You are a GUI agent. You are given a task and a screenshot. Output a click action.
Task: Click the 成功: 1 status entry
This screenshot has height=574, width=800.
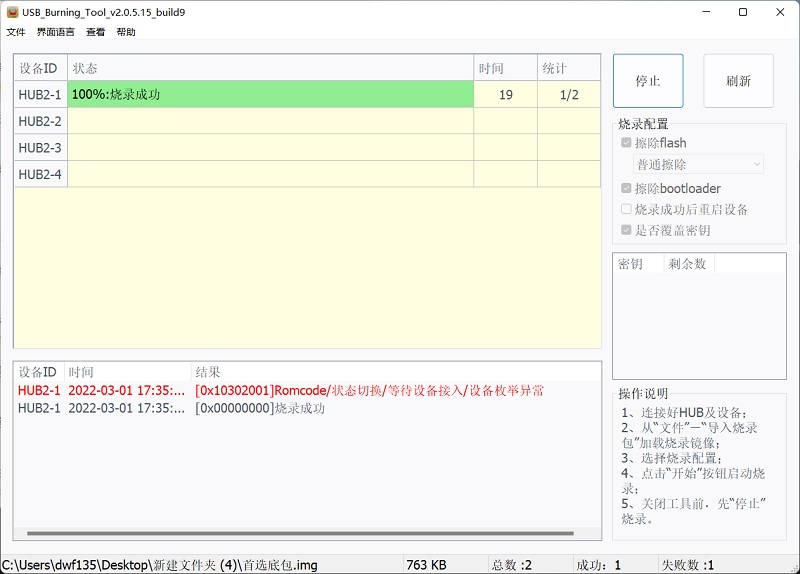[x=598, y=565]
